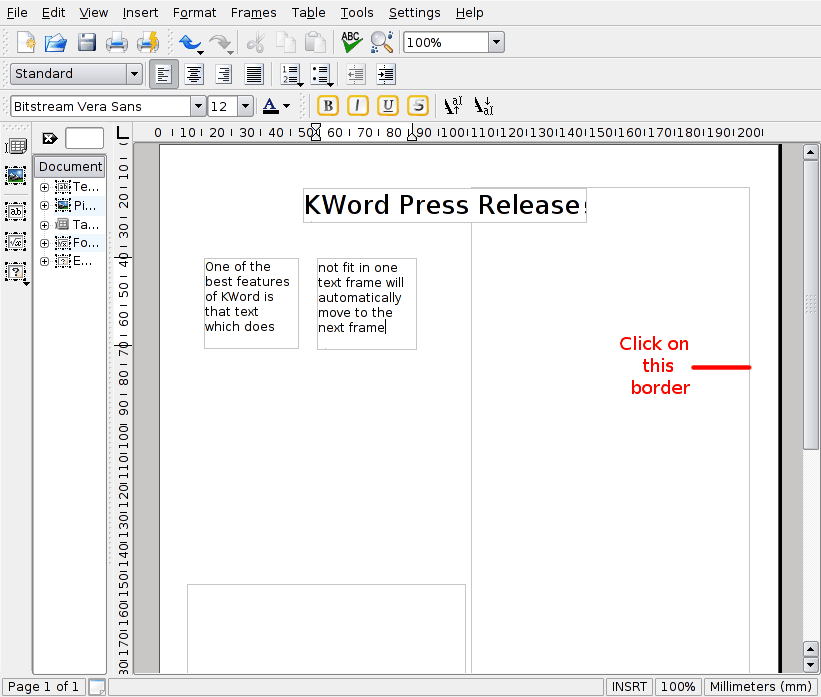
Task: Select the Insert Picture frame tool
Action: point(16,176)
